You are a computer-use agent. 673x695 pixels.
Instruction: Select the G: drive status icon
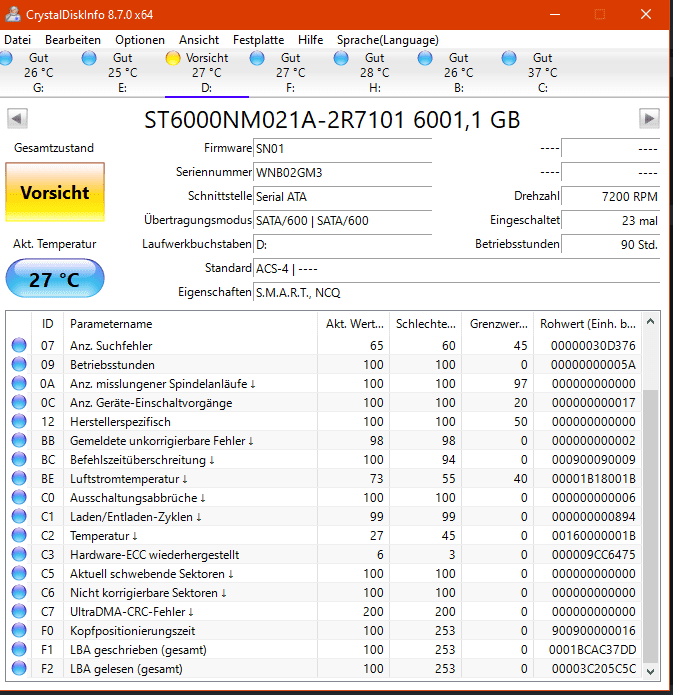point(6,58)
